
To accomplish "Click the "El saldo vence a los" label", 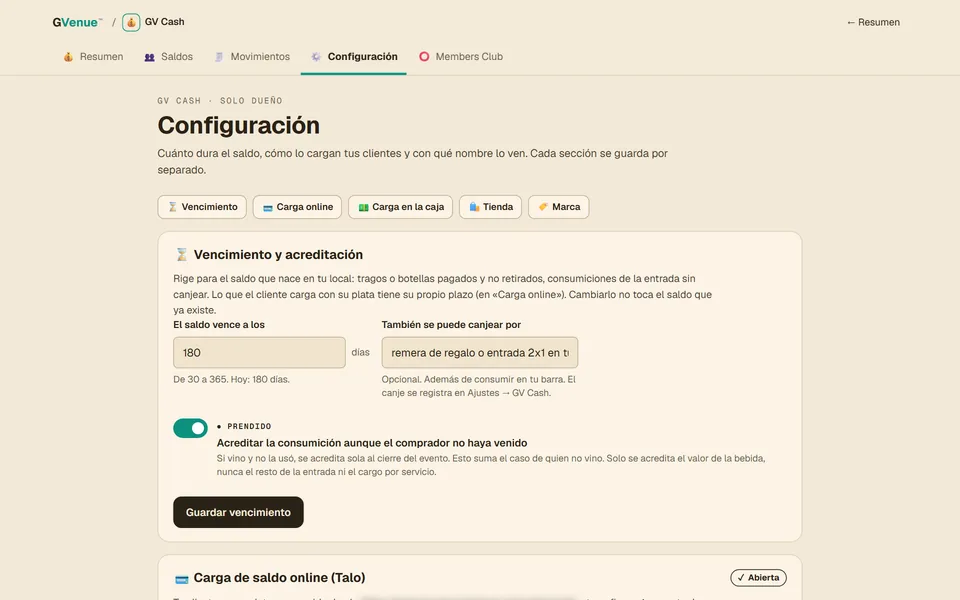I will coord(219,324).
